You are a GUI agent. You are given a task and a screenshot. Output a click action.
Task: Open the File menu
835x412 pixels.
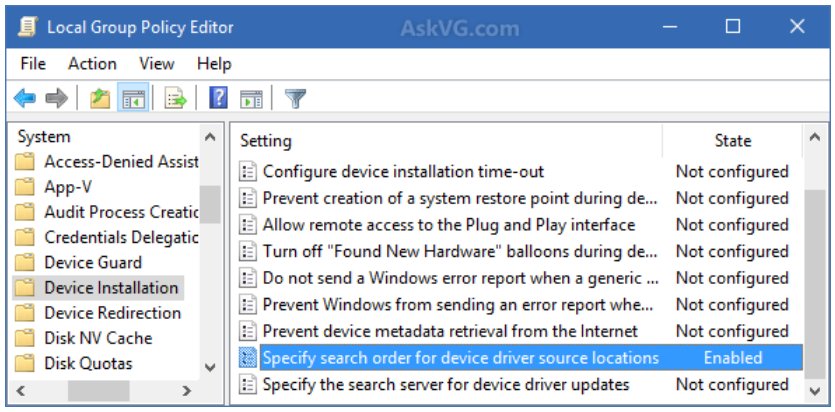(33, 63)
